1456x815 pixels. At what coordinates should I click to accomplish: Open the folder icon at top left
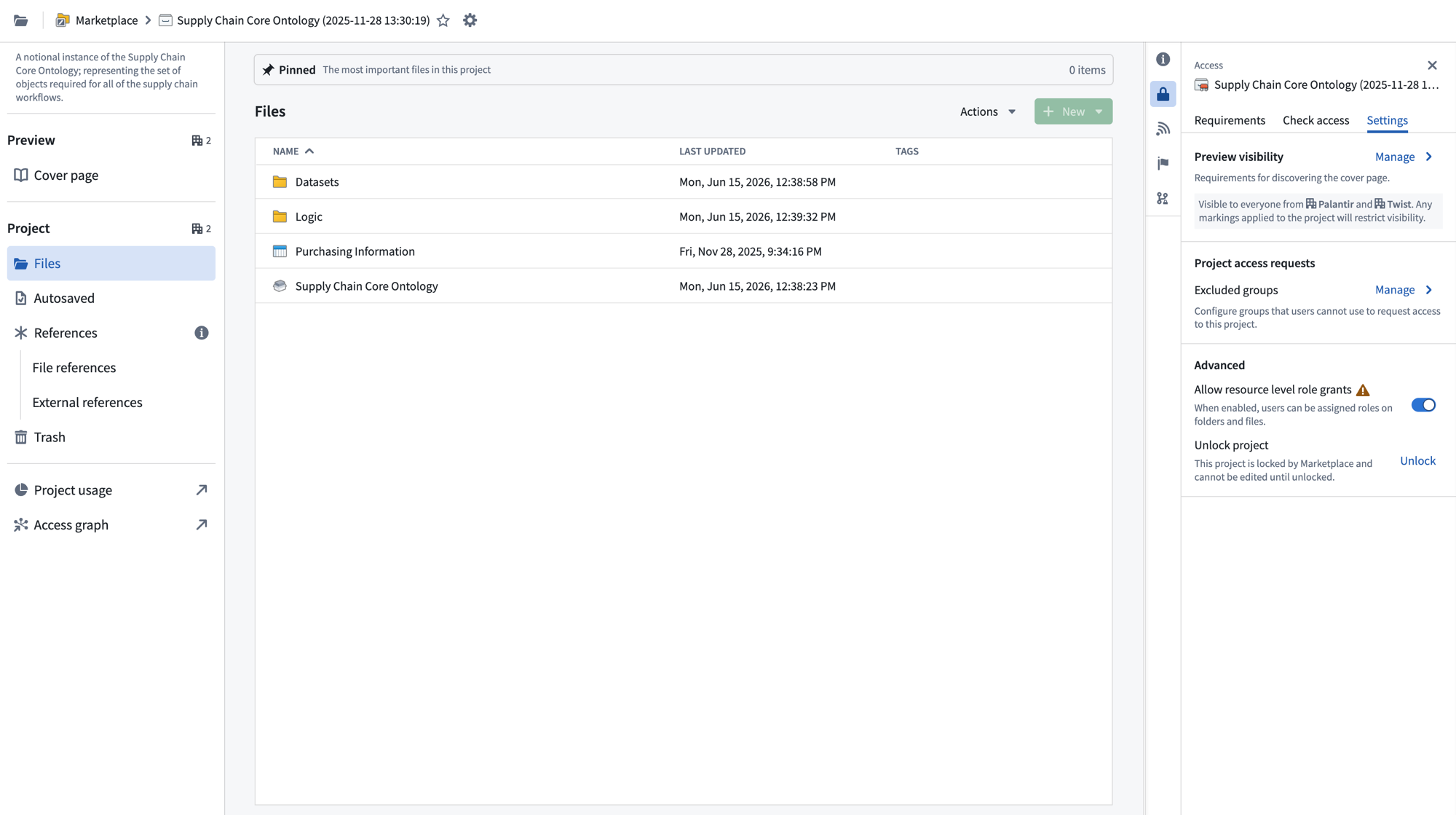click(21, 20)
